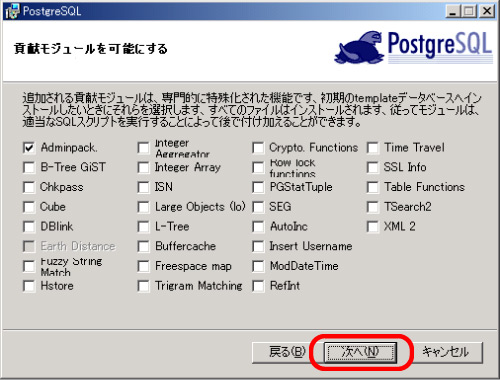500x380 pixels.
Task: Enable Integer Array module
Action: [144, 167]
